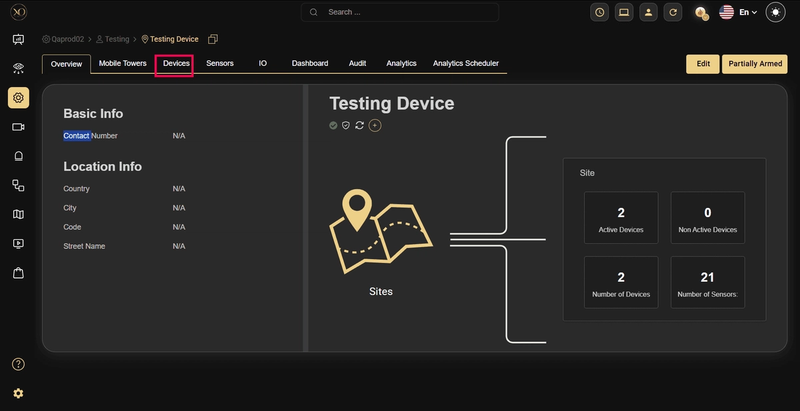
Task: Click the Testing Device title heading
Action: click(x=392, y=104)
